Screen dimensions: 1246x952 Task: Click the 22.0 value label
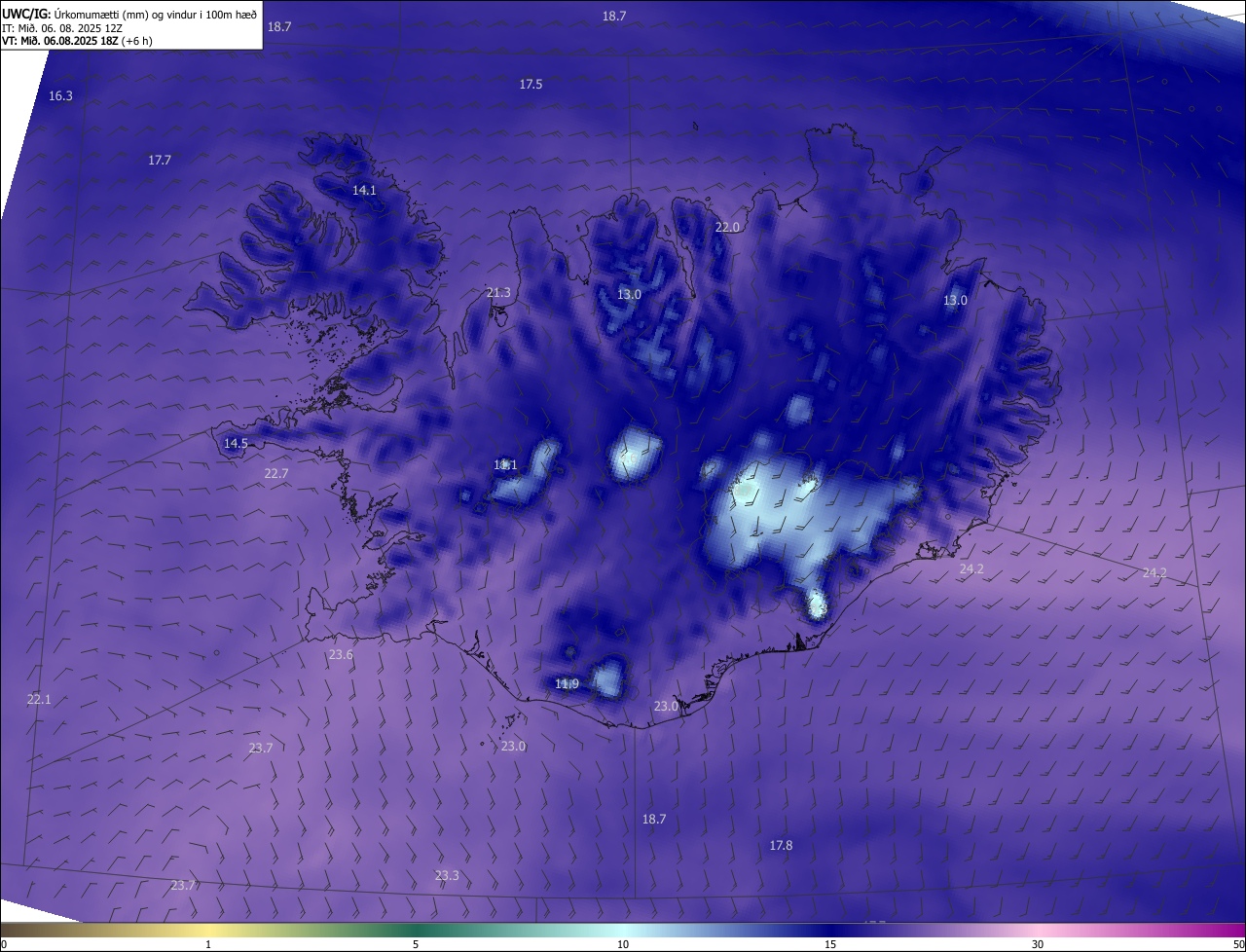[727, 227]
